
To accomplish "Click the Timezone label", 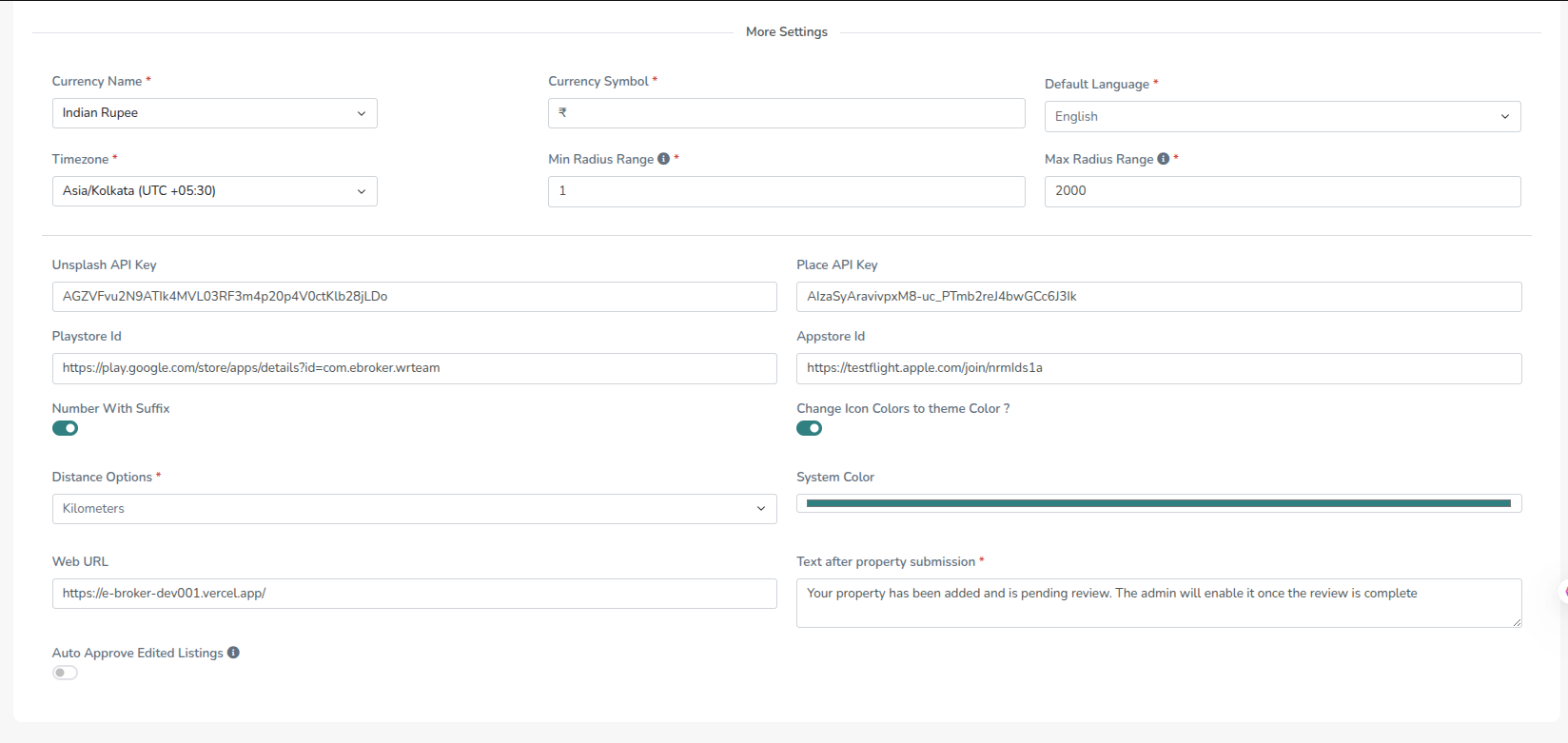I will [x=80, y=159].
